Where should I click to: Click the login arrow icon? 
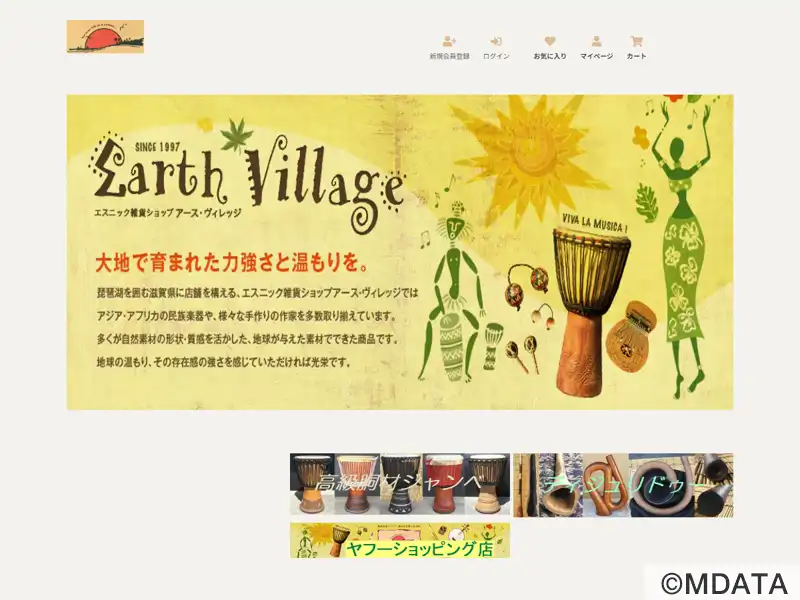(496, 41)
